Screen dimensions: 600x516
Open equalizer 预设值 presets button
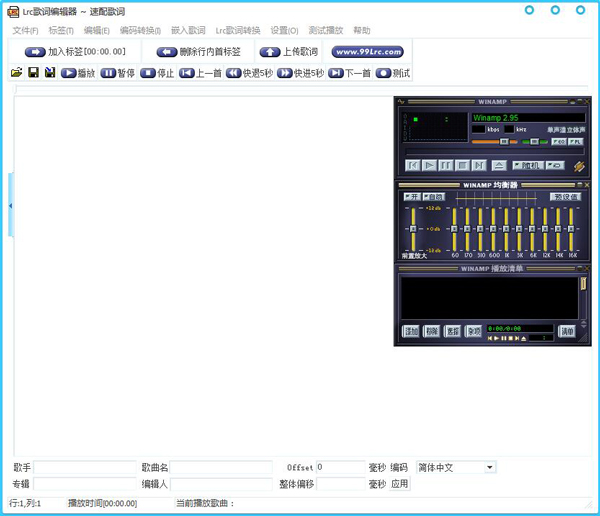coord(566,197)
